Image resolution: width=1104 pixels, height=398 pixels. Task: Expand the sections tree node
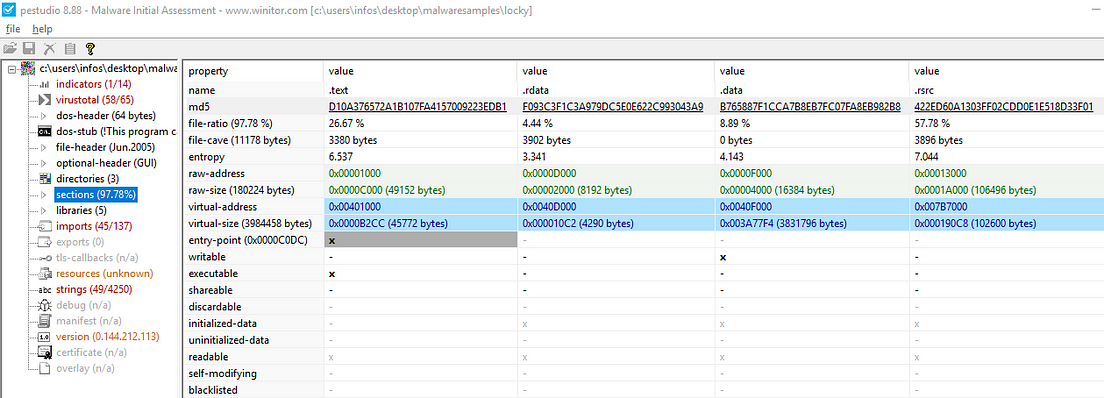tap(43, 194)
